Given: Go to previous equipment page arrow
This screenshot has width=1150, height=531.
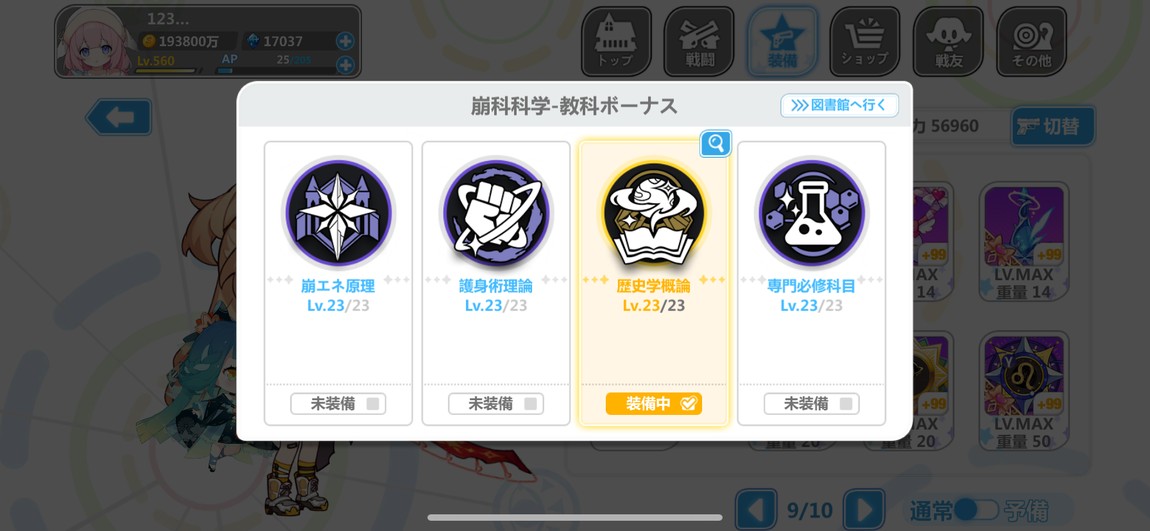Looking at the screenshot, I should point(755,509).
